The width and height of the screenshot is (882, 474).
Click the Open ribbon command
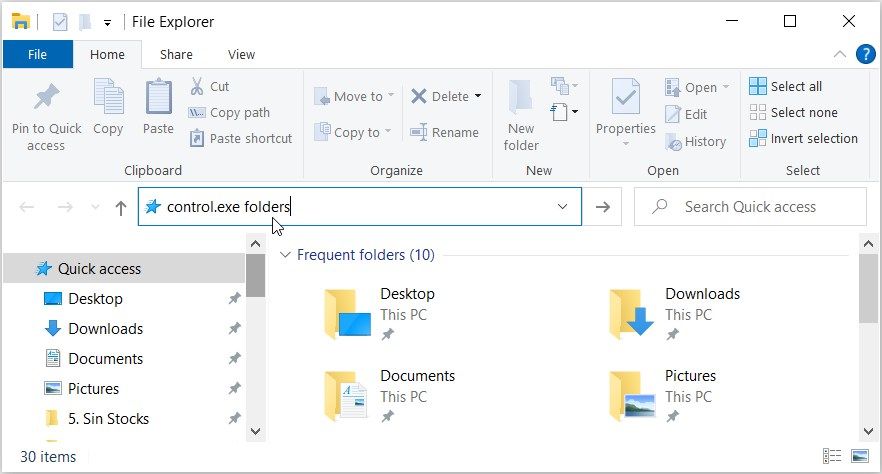[x=697, y=87]
